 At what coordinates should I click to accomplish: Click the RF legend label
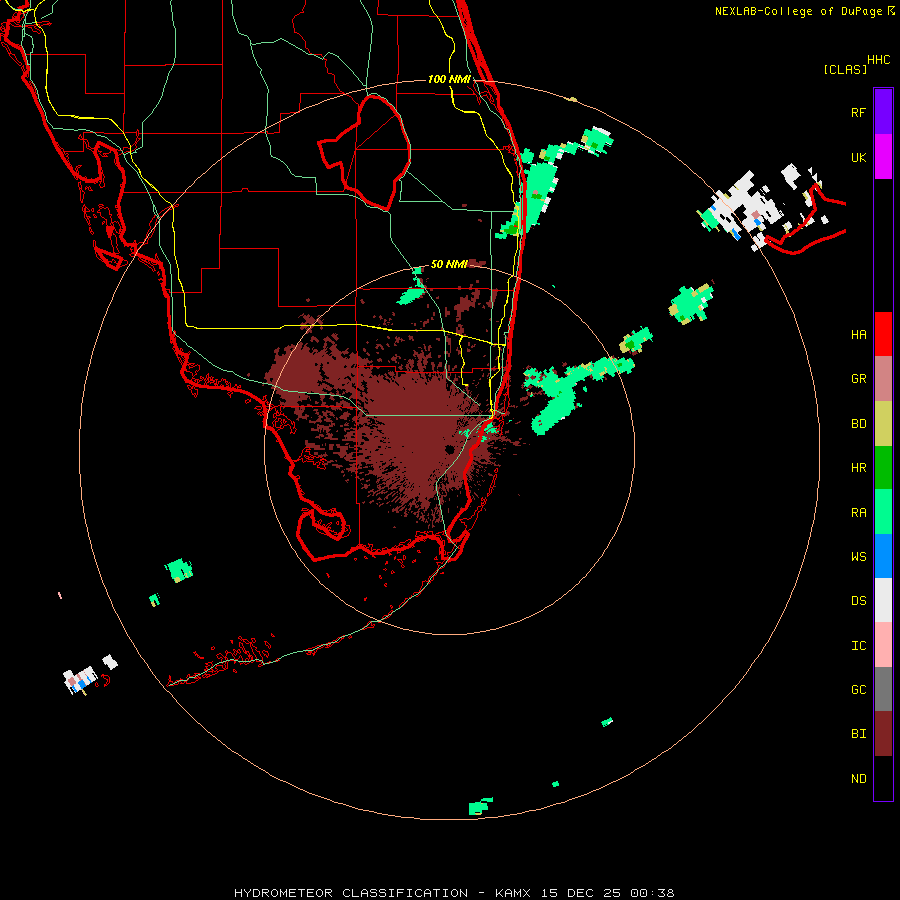(859, 112)
